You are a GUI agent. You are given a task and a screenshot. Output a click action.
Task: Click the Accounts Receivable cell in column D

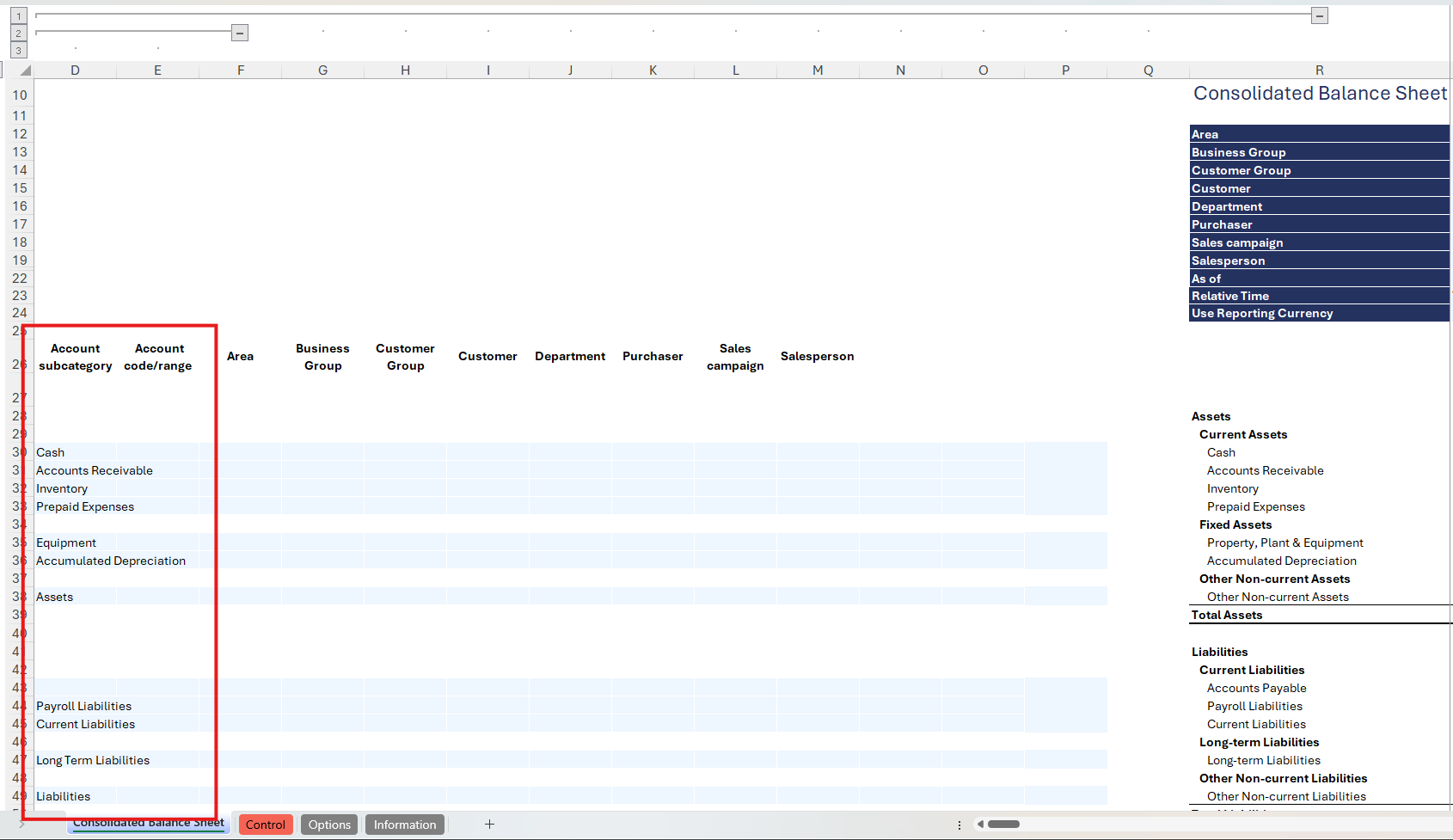(95, 470)
